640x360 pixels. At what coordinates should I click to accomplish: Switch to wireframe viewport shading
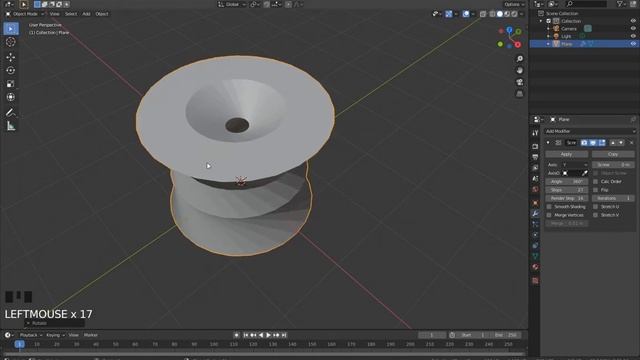[493, 14]
